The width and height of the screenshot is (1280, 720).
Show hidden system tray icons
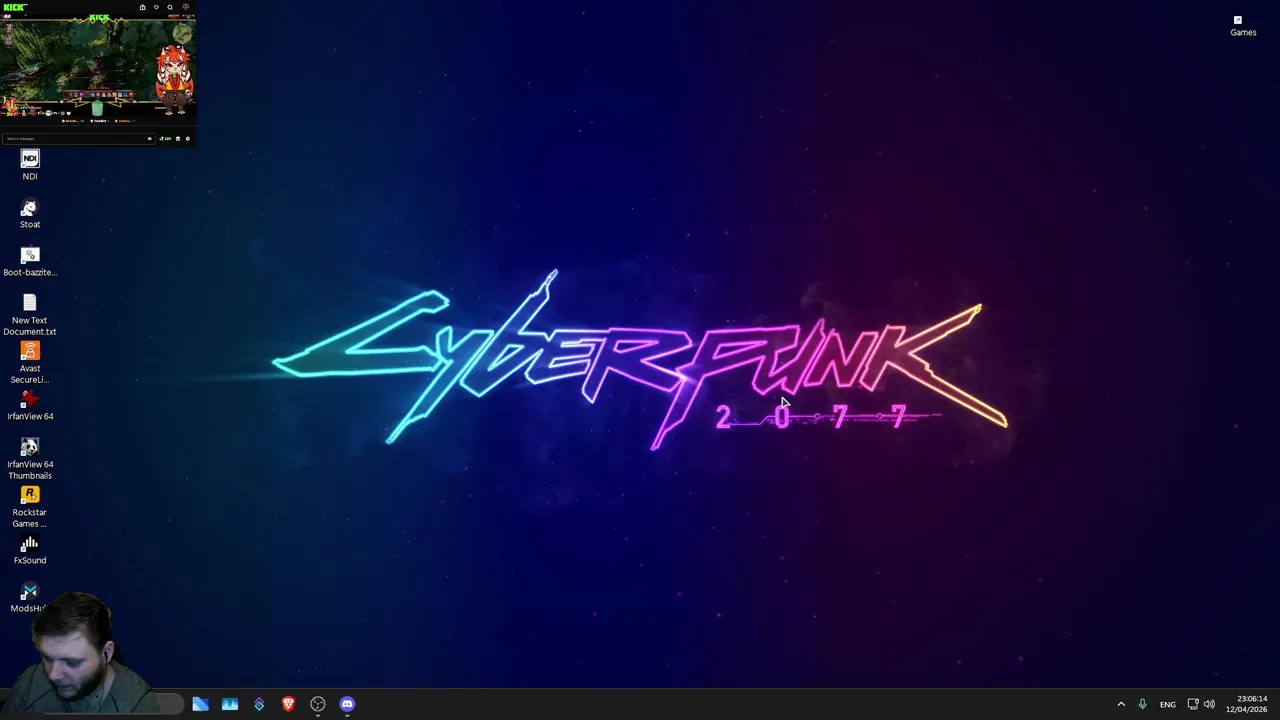coord(1121,704)
